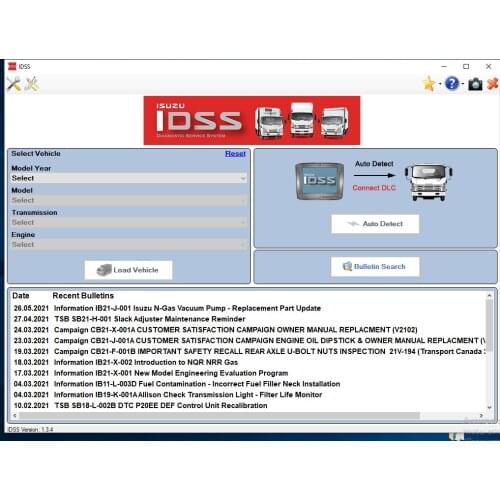Click the IDSS tablet device image
The image size is (500, 500).
320,181
